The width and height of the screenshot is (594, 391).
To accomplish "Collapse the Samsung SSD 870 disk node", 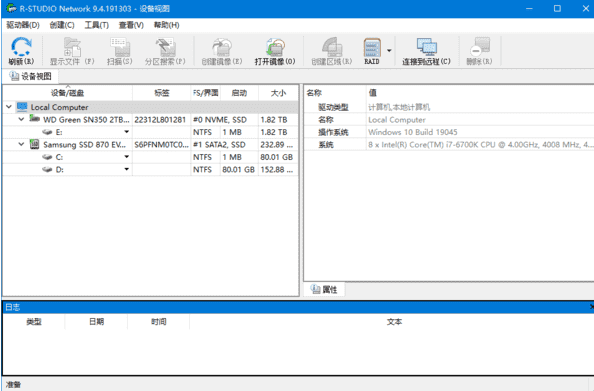I will click(22, 144).
